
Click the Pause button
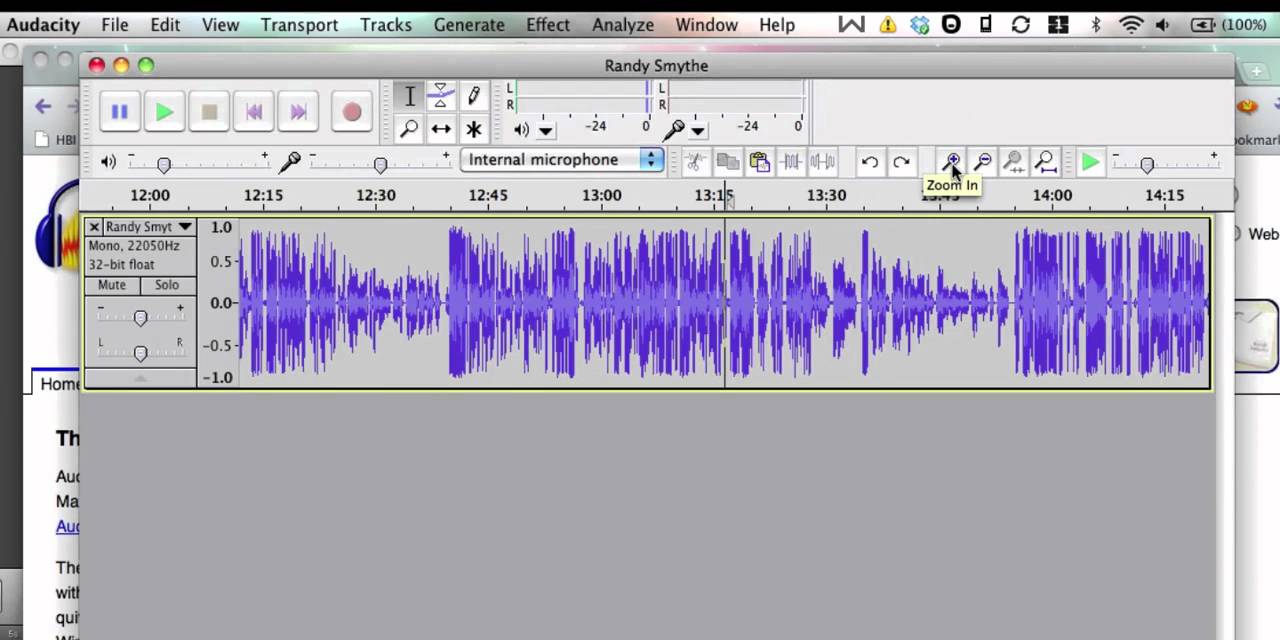click(x=119, y=112)
